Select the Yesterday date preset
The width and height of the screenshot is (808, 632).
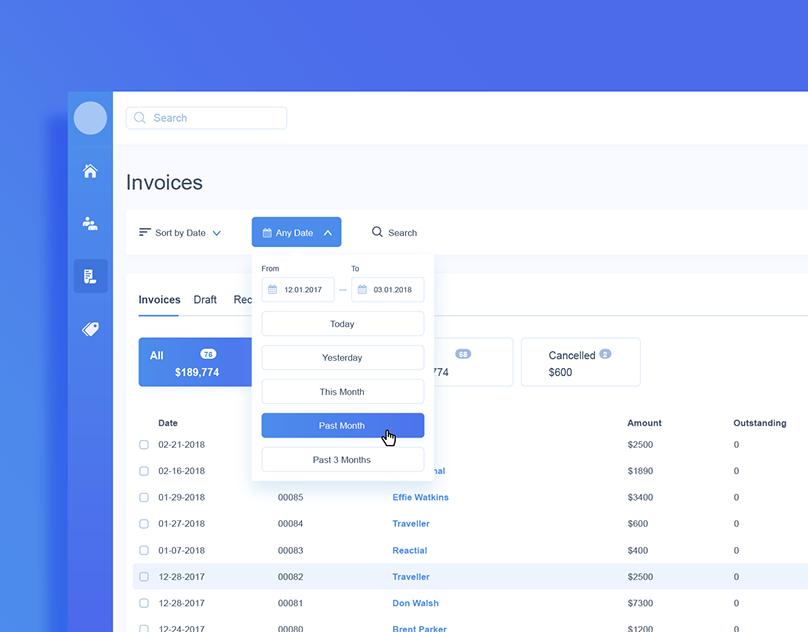click(x=343, y=358)
